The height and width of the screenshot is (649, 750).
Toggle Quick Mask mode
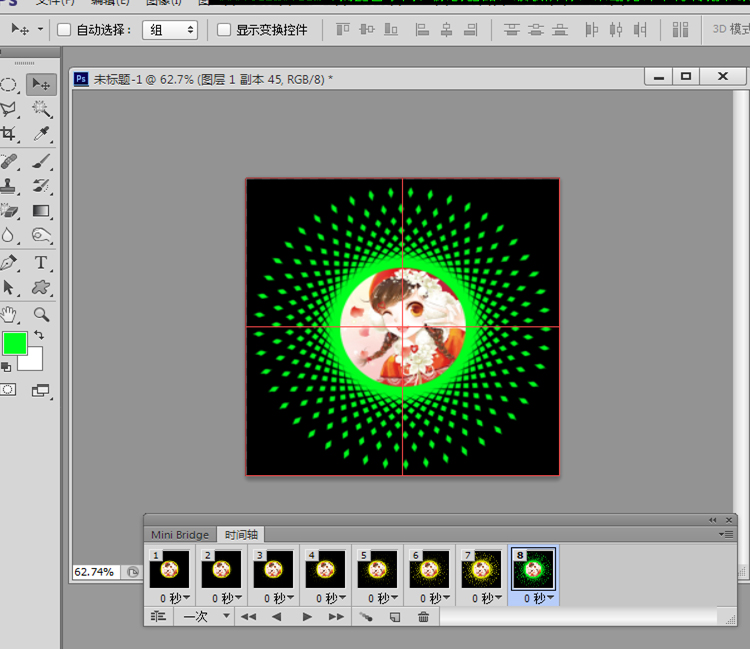point(8,390)
